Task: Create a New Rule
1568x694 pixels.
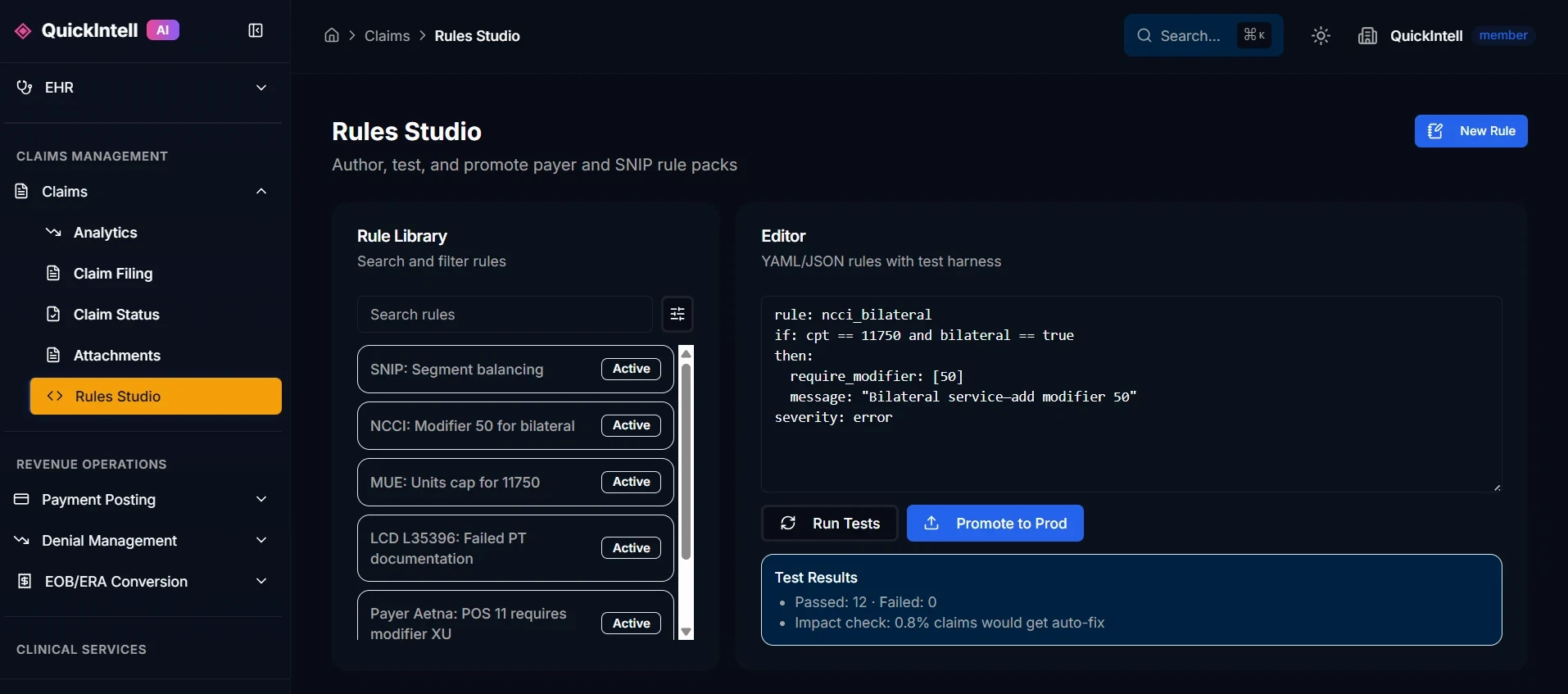Action: click(1471, 131)
